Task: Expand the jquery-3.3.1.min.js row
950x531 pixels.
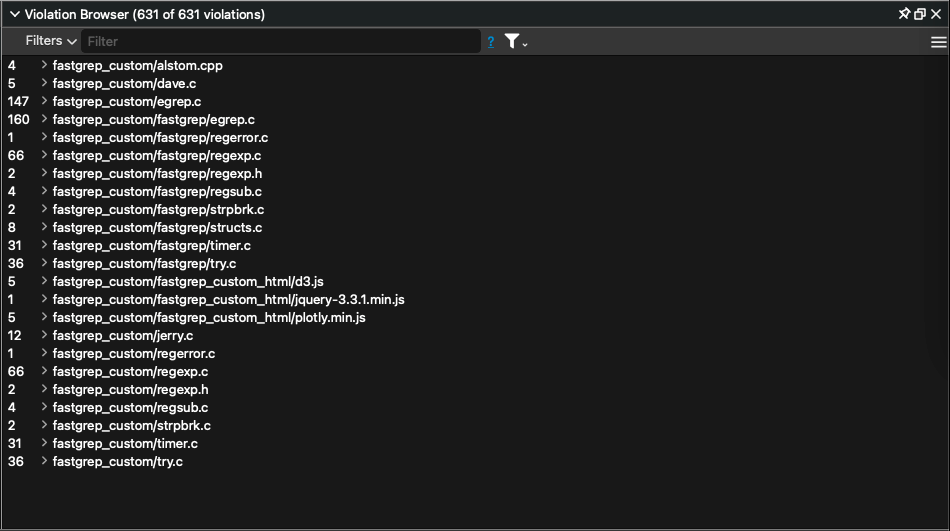Action: point(44,299)
